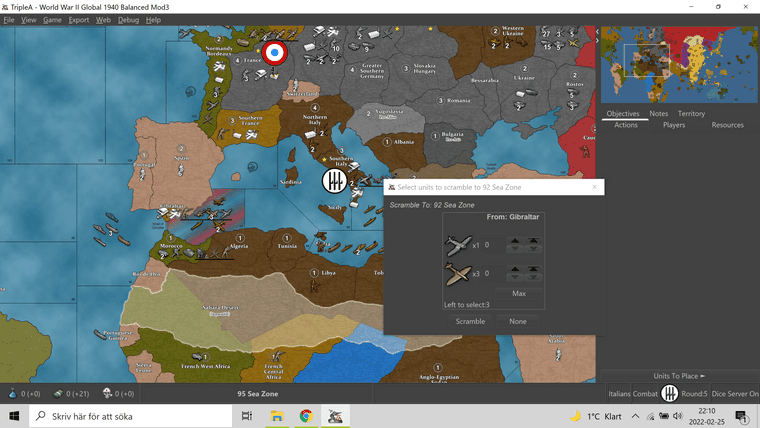Click the None button in scramble dialog
Screen dimensions: 760x428
click(x=518, y=321)
